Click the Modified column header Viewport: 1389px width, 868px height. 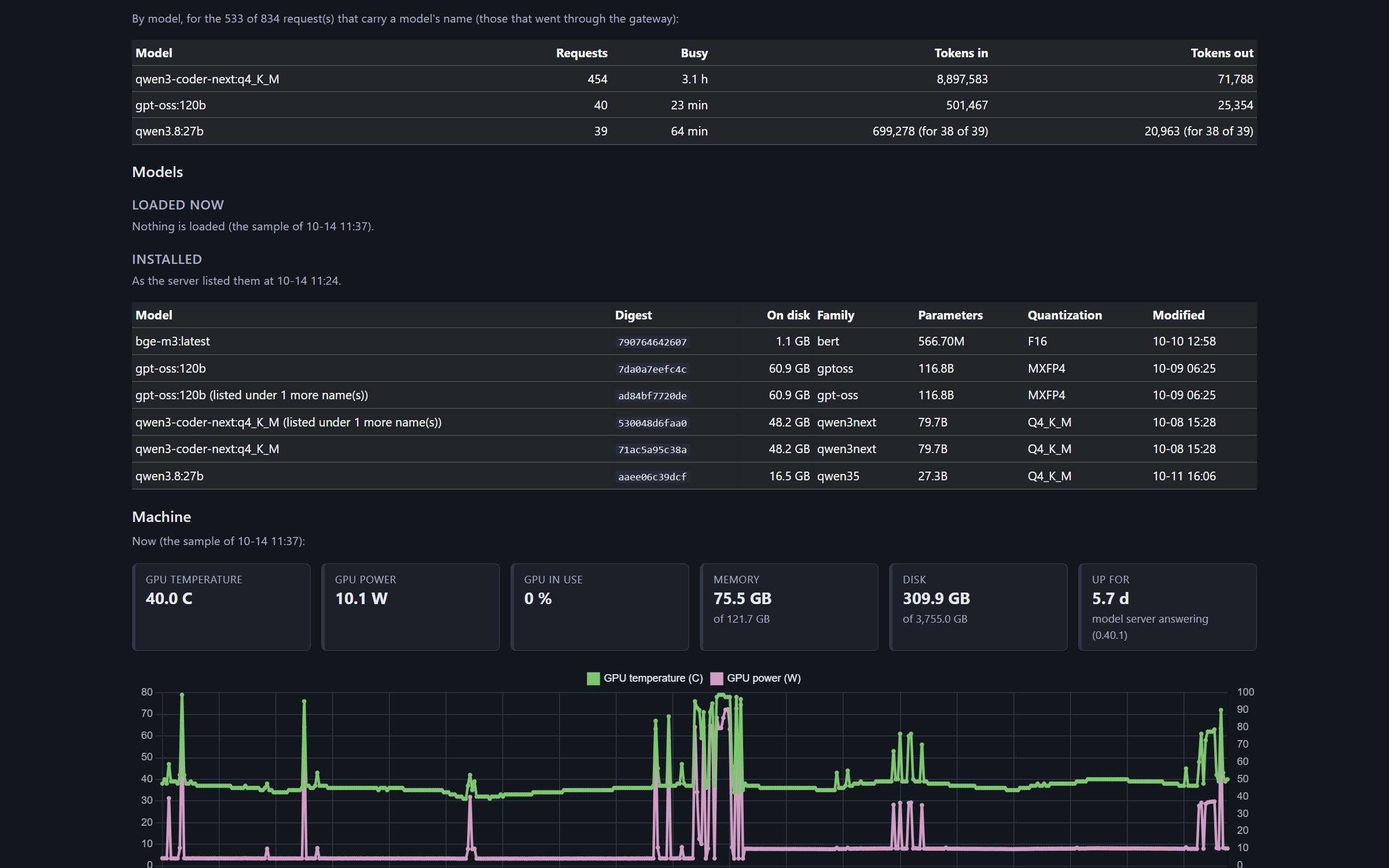[1178, 315]
